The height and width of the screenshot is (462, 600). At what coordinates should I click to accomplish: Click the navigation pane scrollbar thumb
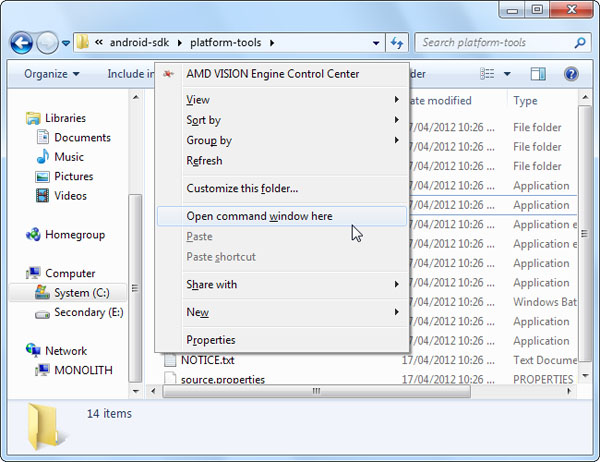pyautogui.click(x=135, y=288)
